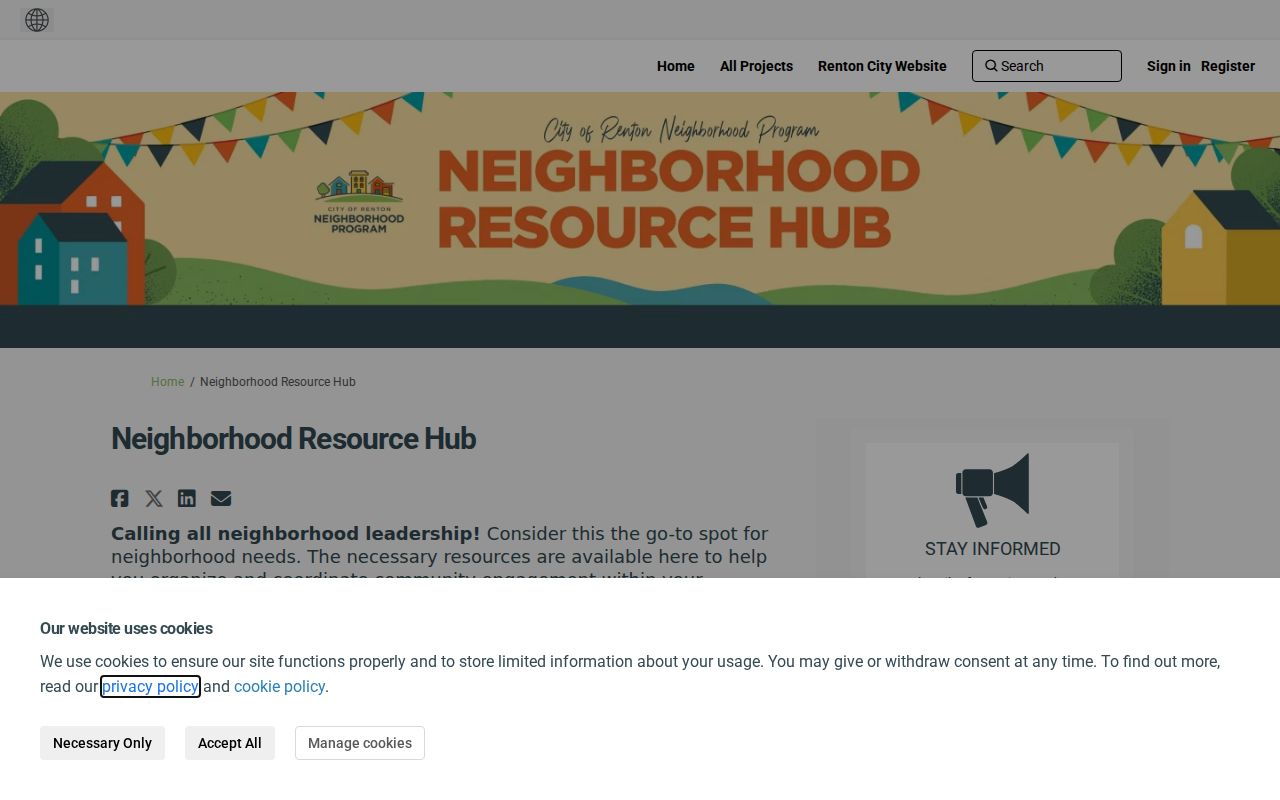This screenshot has width=1280, height=800.
Task: Share the page on LinkedIn
Action: point(187,498)
